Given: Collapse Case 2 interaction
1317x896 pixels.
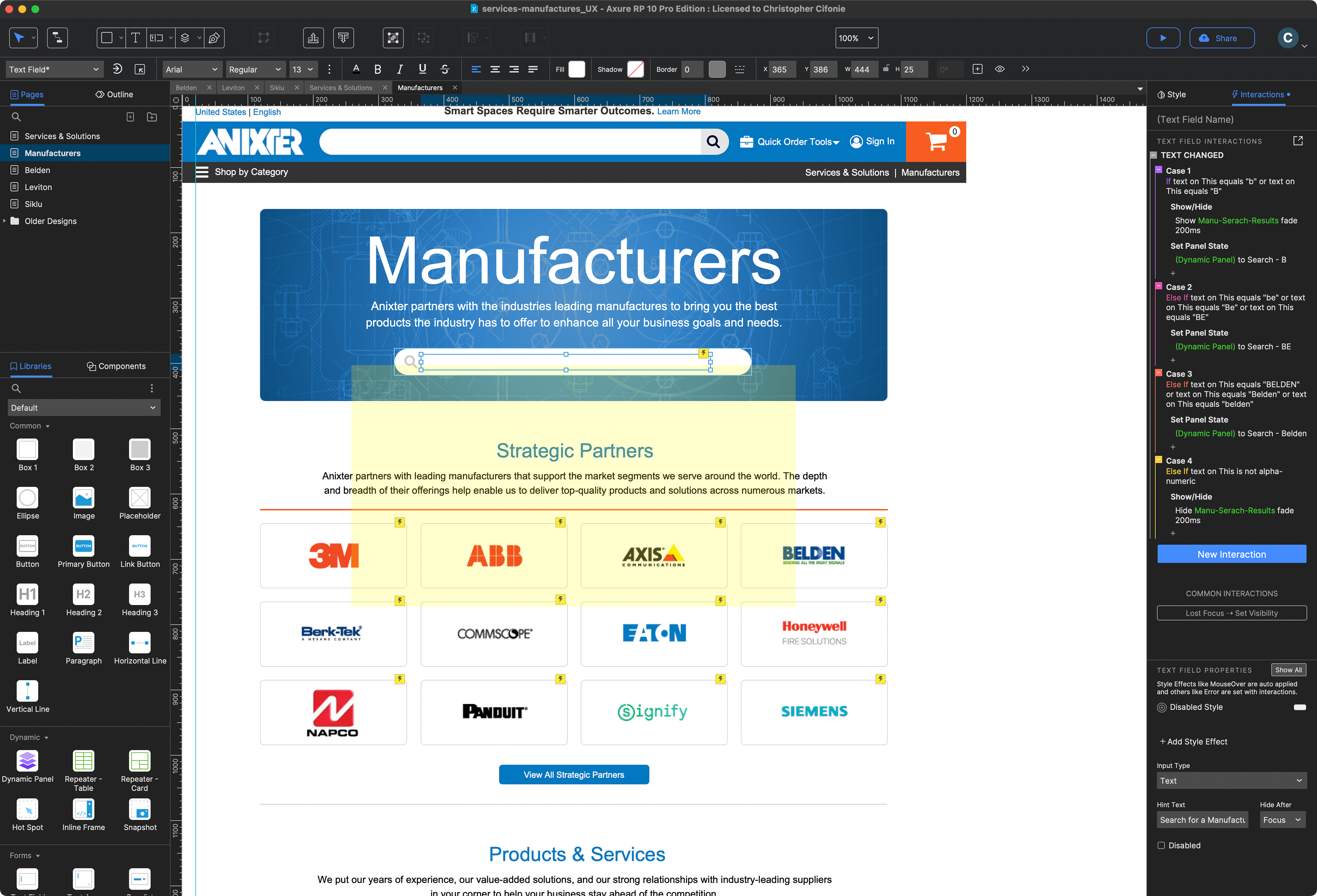Looking at the screenshot, I should [x=1159, y=286].
